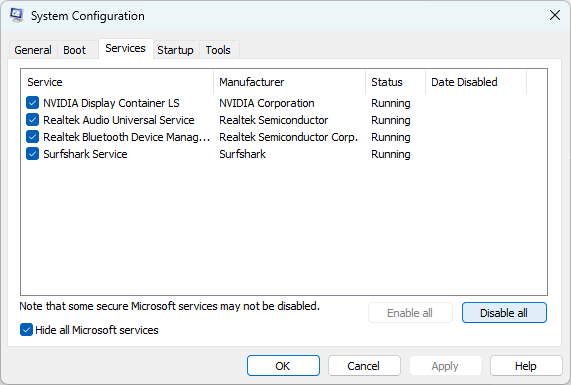Screen dimensions: 571x385
Task: Toggle Hide all Microsoft services
Action: (x=26, y=330)
